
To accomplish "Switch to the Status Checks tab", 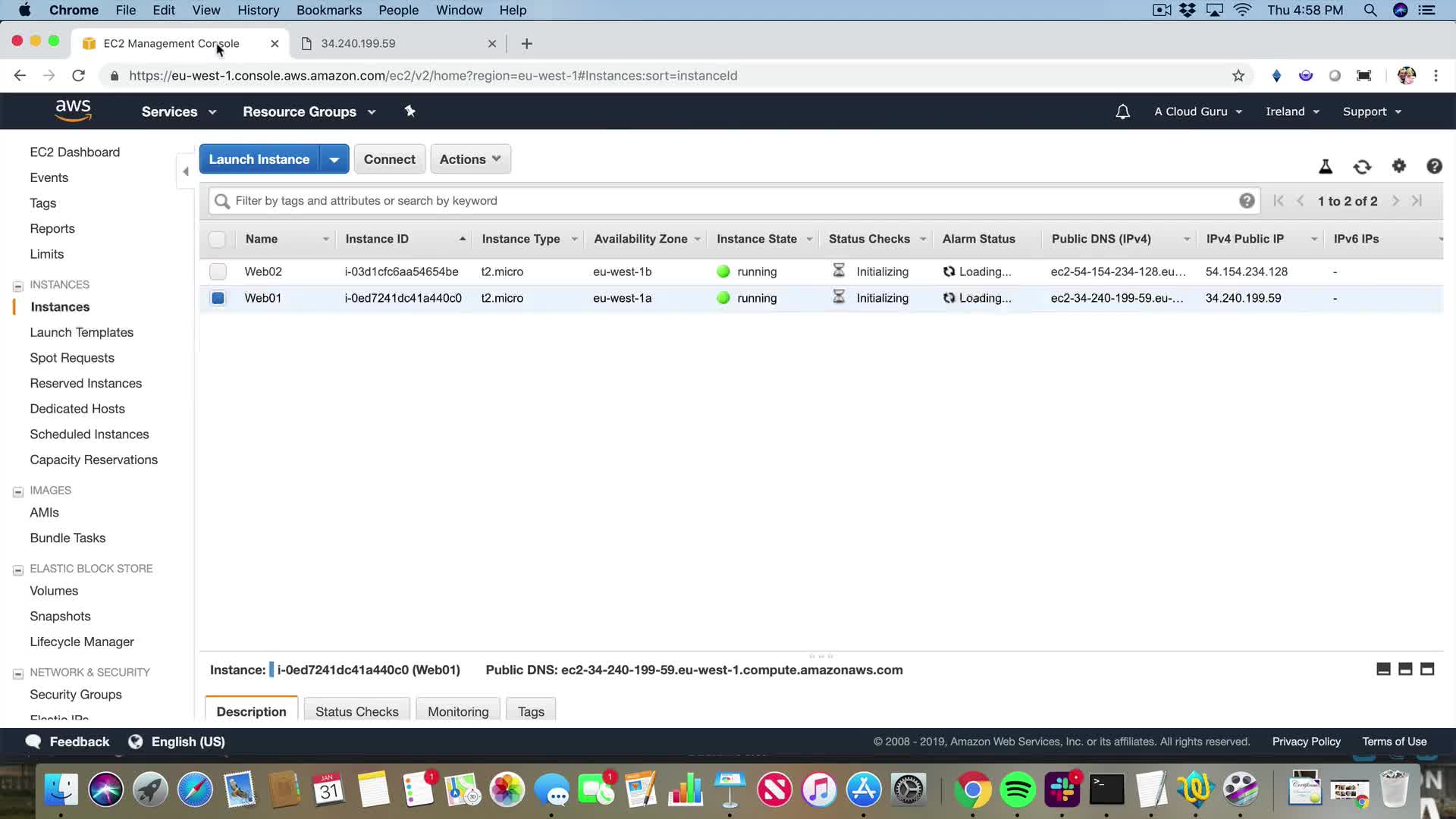I will pos(356,711).
